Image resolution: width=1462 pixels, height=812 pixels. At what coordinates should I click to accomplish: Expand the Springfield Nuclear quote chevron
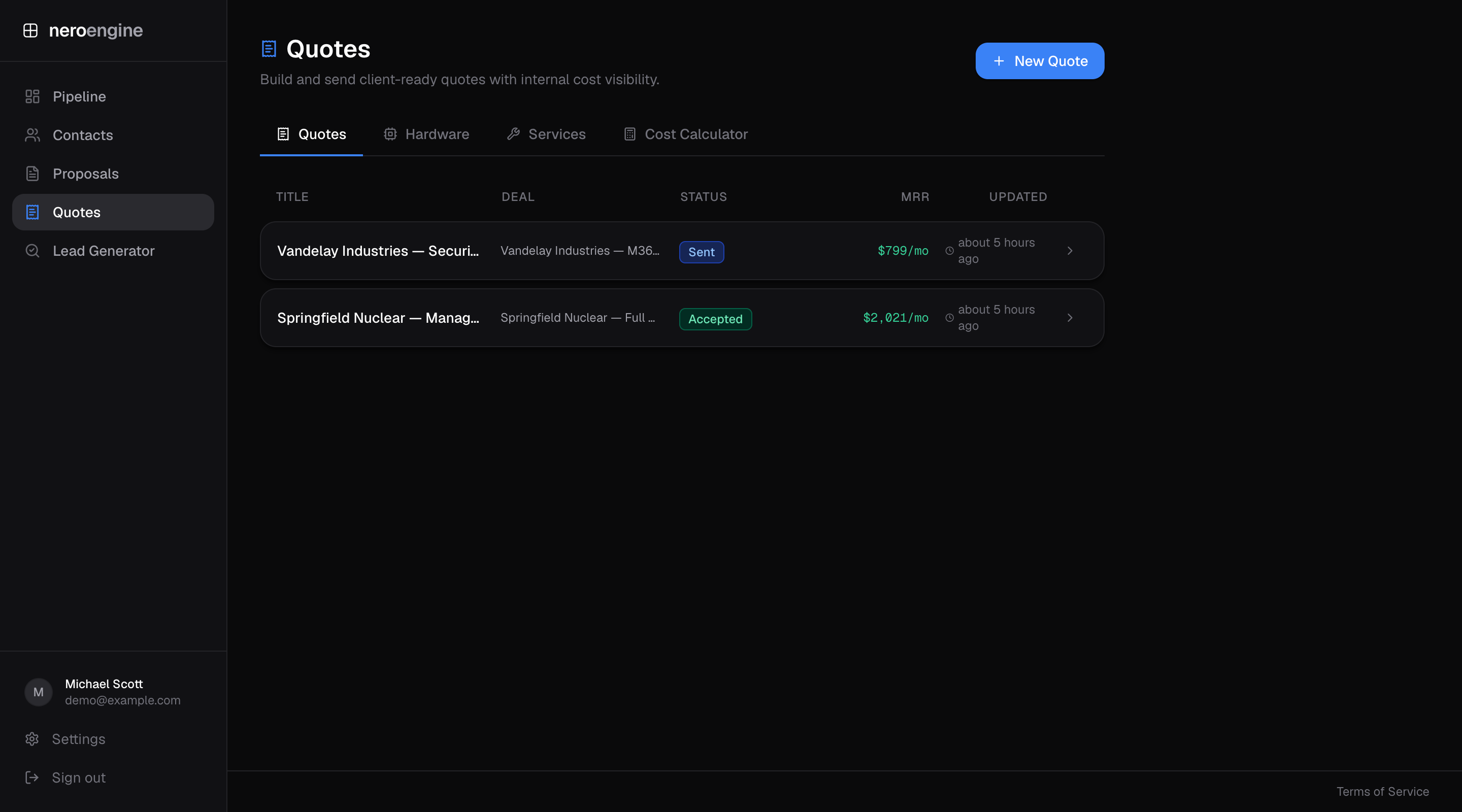1070,318
